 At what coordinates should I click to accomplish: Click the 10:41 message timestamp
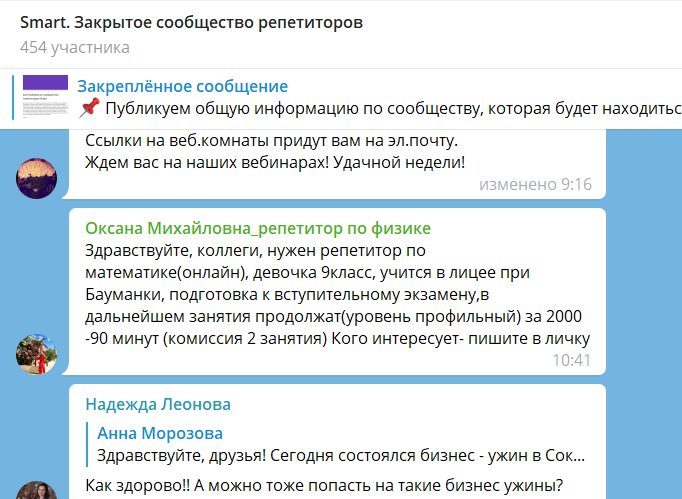click(x=572, y=360)
